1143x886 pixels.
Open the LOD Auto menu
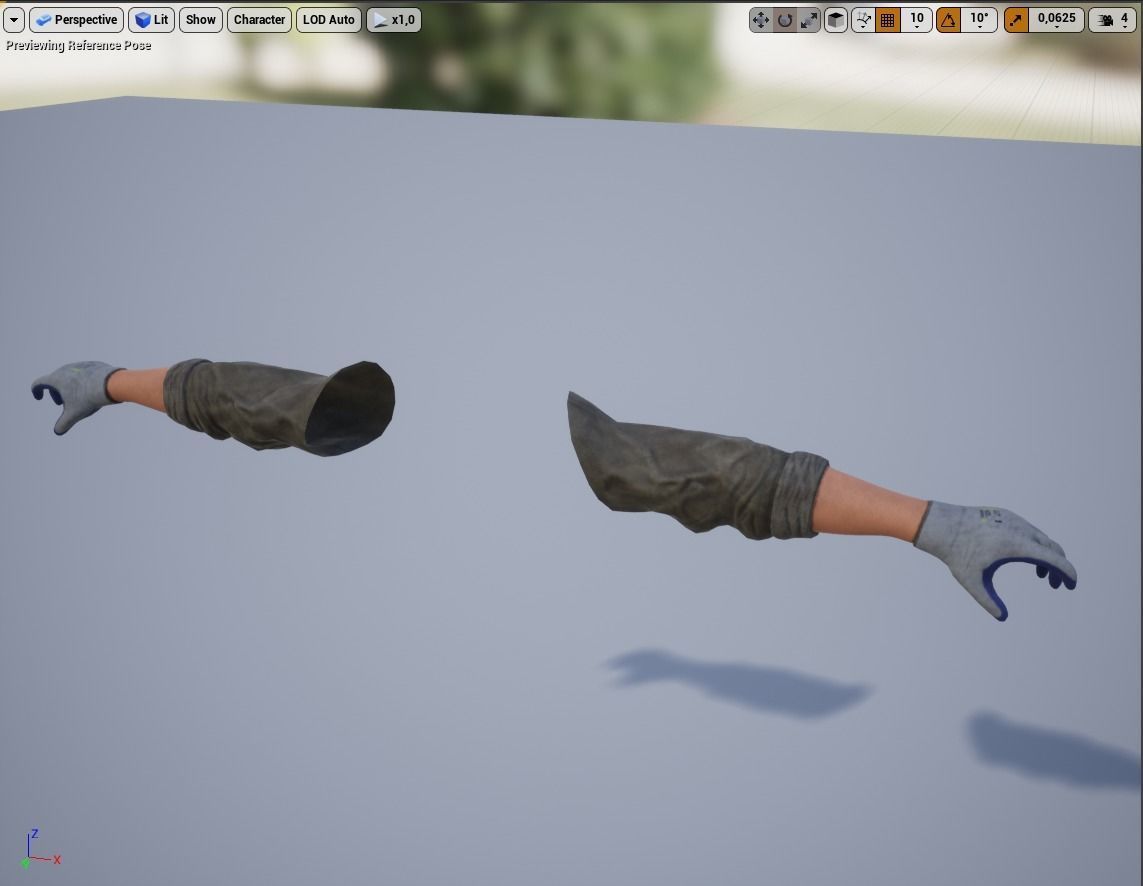click(x=329, y=20)
